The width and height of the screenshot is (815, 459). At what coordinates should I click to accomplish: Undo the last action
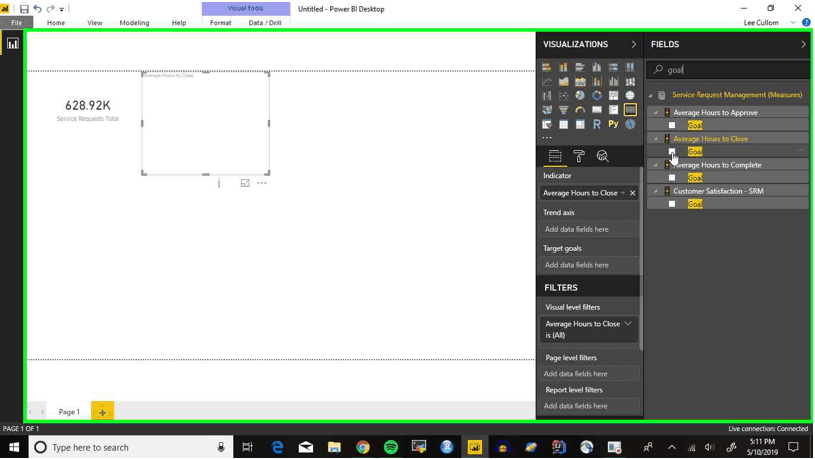tap(37, 9)
